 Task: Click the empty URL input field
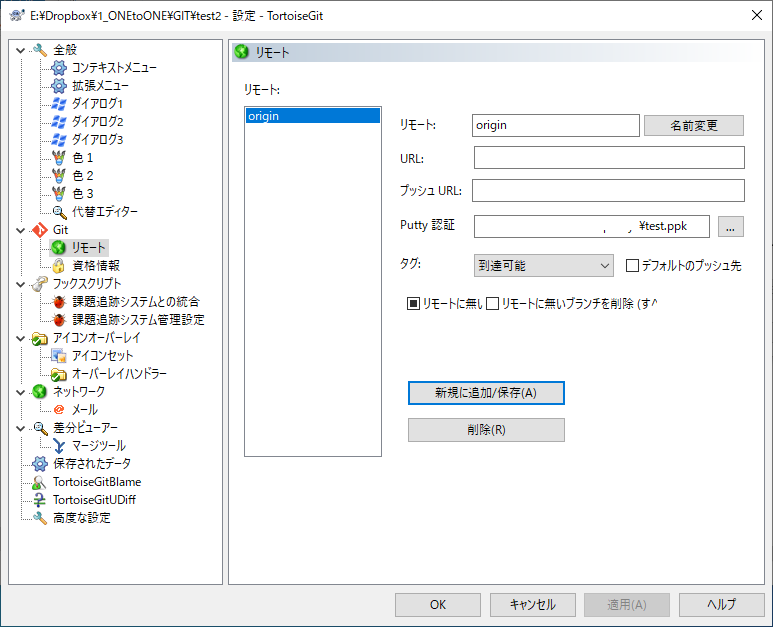(609, 158)
